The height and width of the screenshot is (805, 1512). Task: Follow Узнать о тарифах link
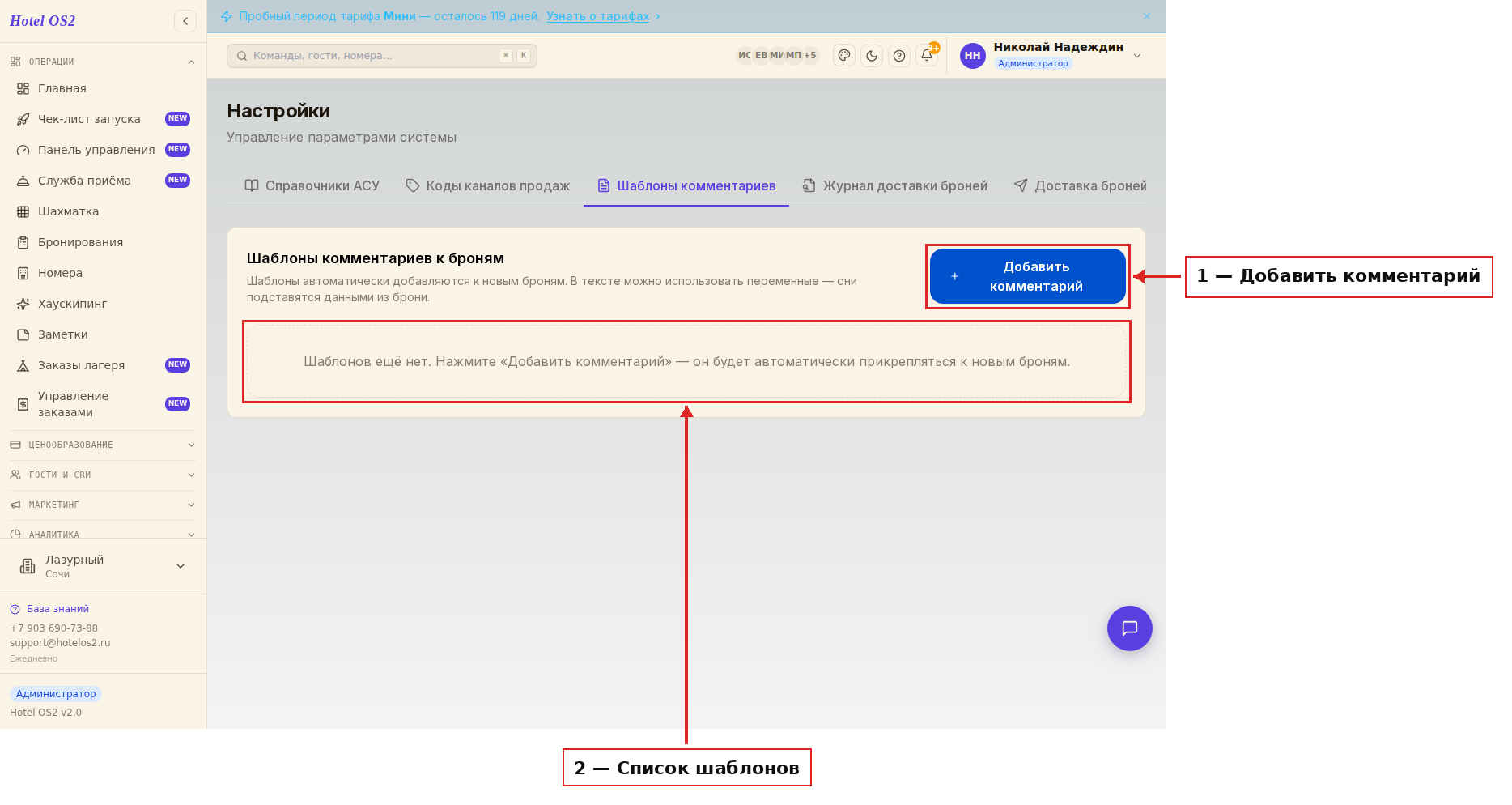[597, 16]
